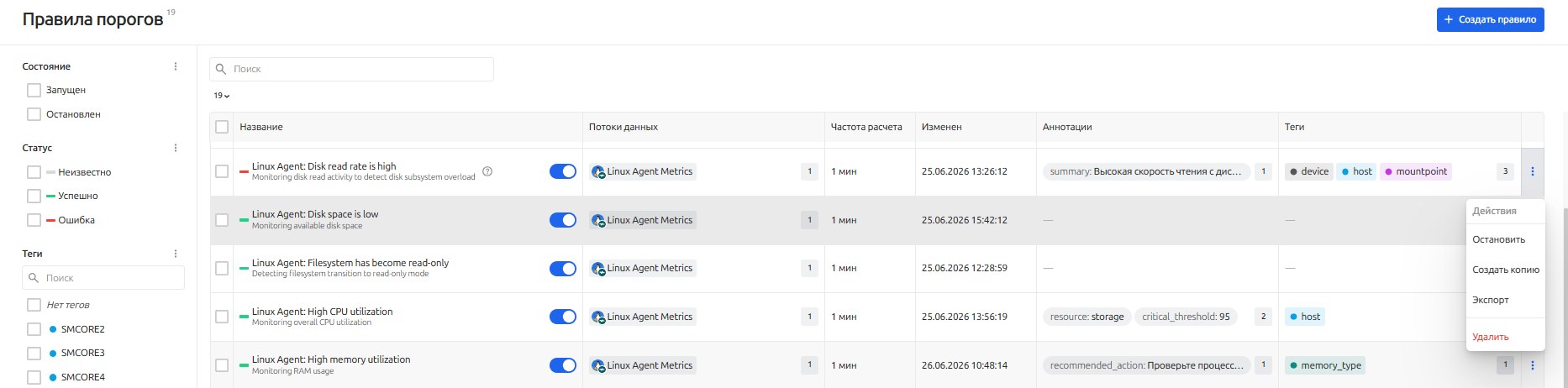Open options menu for Состояние filter
Image resolution: width=1568 pixels, height=388 pixels.
click(x=176, y=66)
